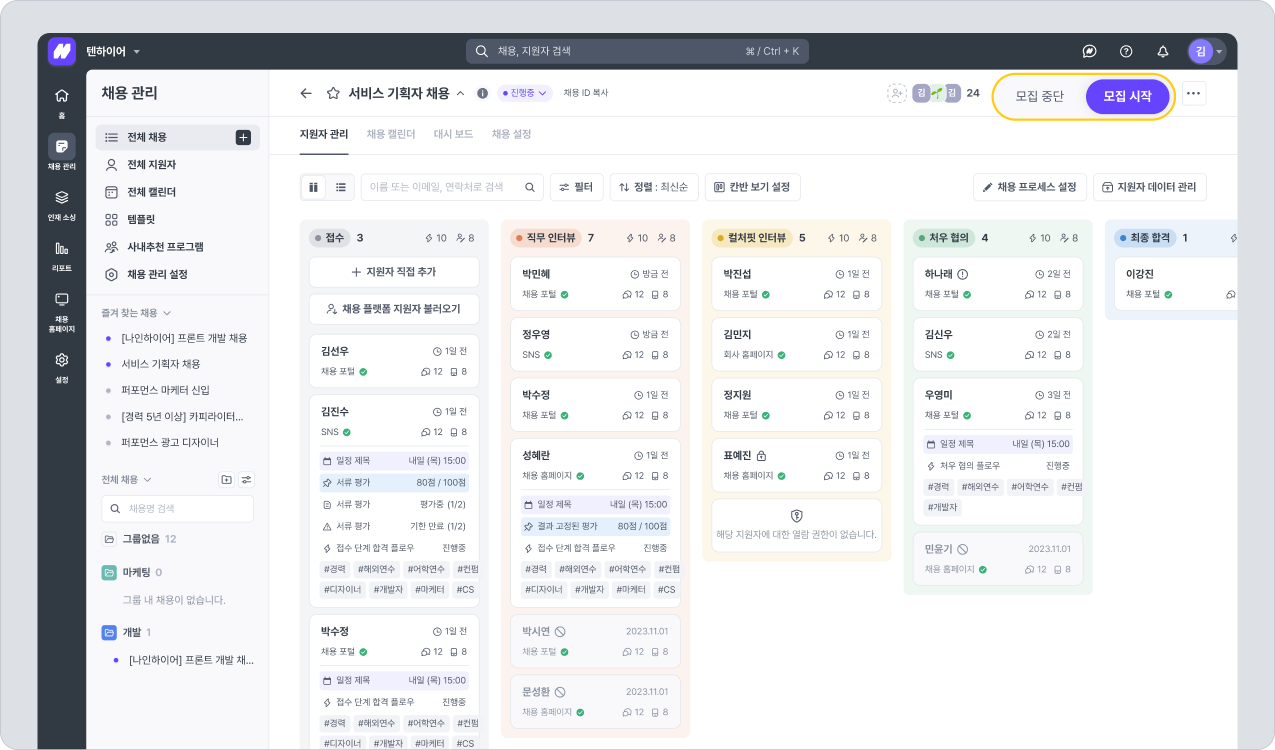Add new posting with plus icon
1275x750 pixels.
[243, 137]
